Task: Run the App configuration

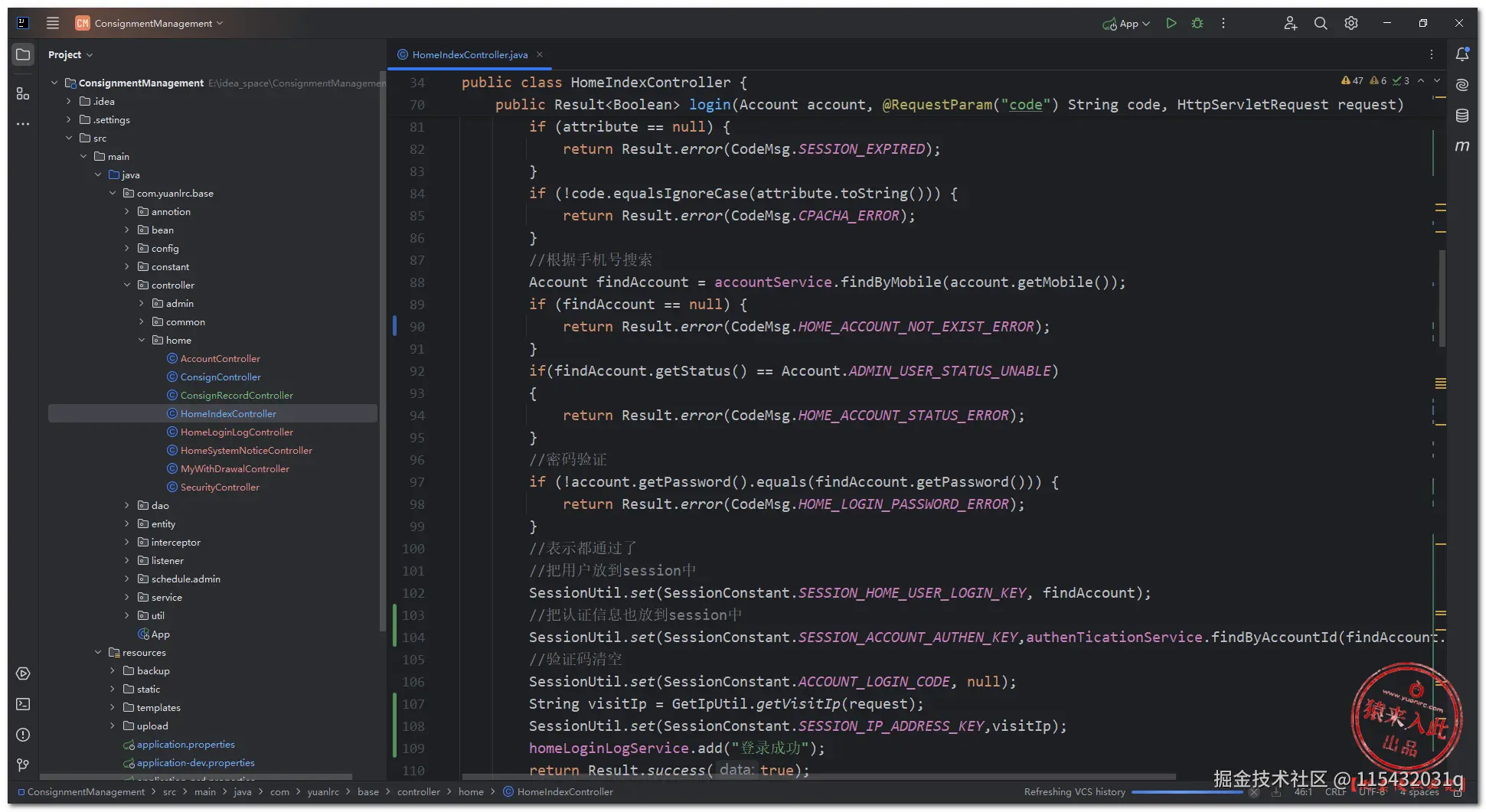Action: click(1171, 23)
